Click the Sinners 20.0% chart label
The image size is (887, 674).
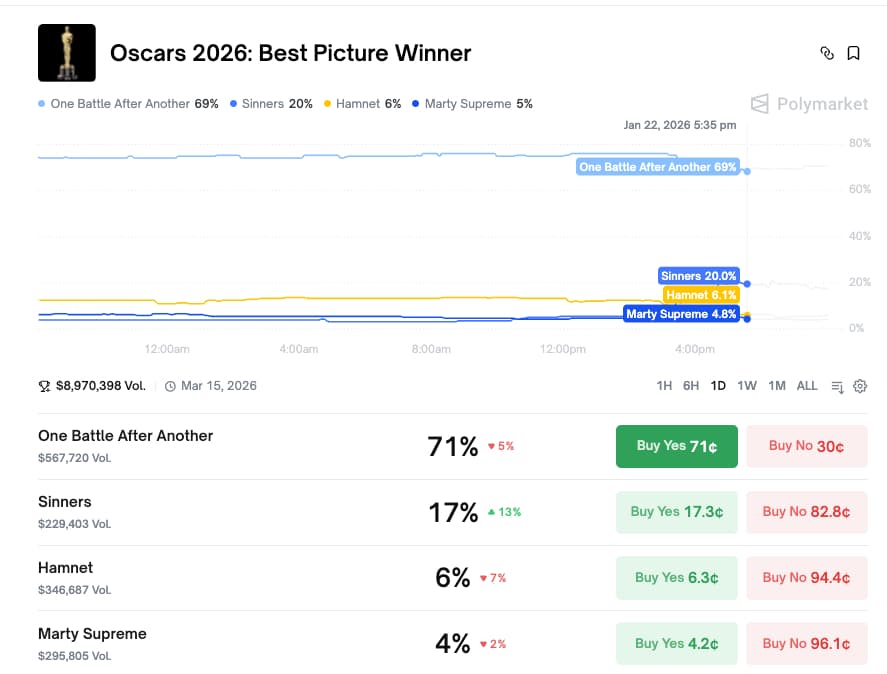[698, 276]
